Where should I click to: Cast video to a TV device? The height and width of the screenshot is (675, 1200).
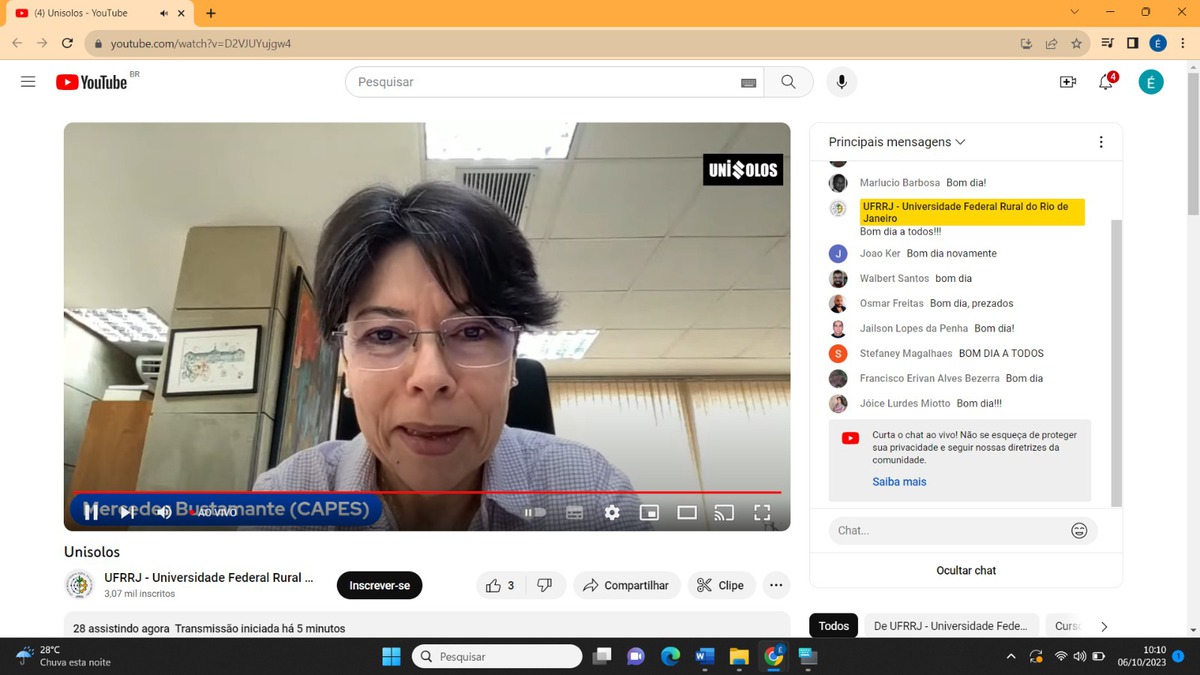click(x=724, y=513)
